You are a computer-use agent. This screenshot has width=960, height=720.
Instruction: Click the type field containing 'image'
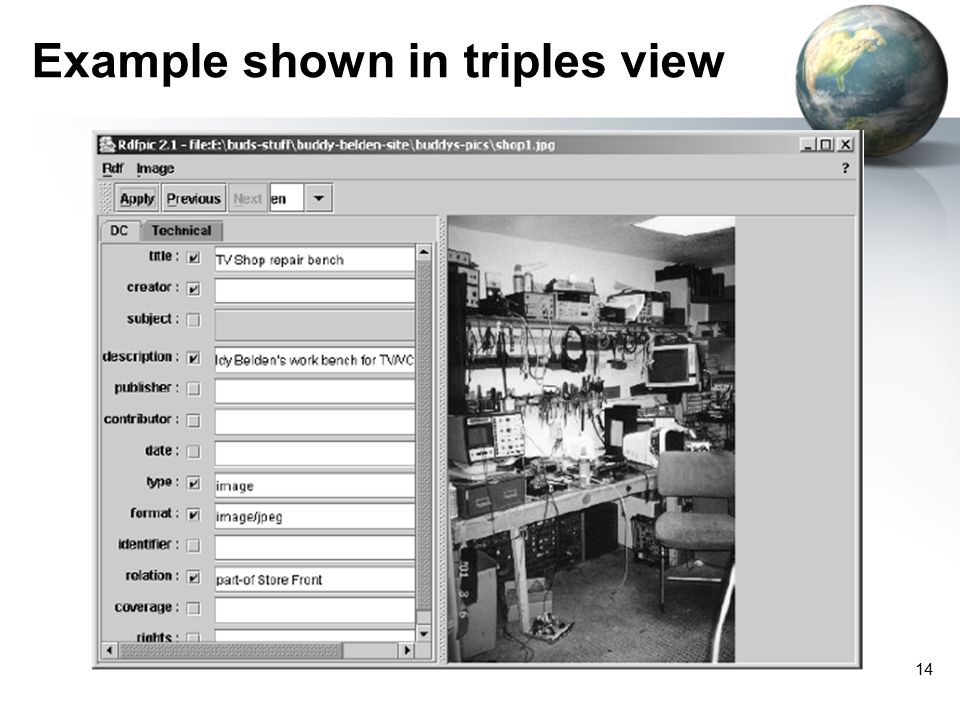pyautogui.click(x=315, y=486)
